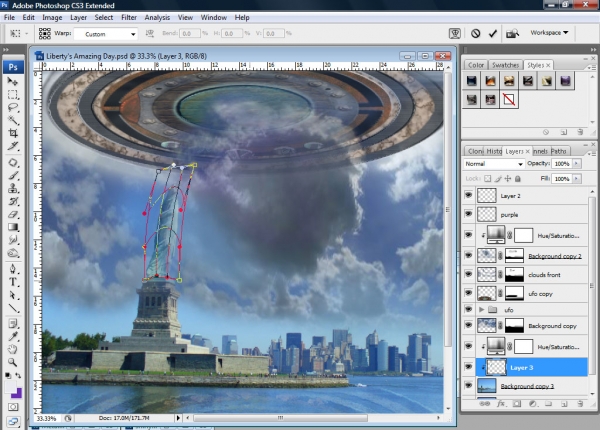Swap foreground and background colors icon

coord(18,375)
